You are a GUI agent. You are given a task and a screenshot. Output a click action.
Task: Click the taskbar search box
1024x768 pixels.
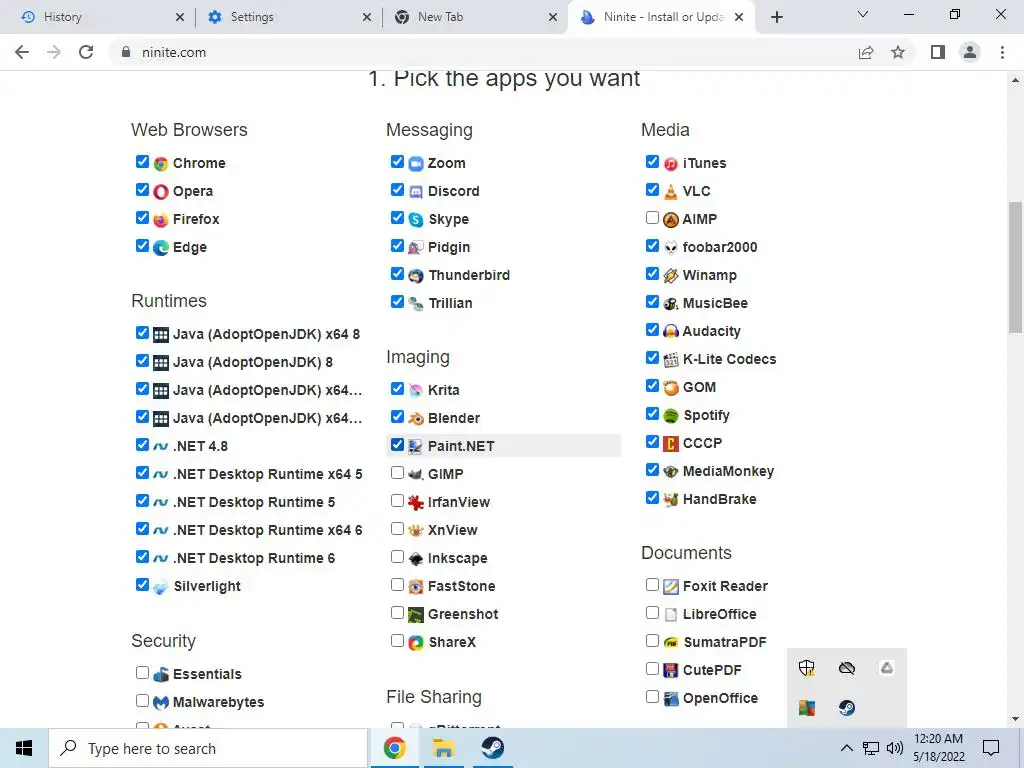click(208, 748)
